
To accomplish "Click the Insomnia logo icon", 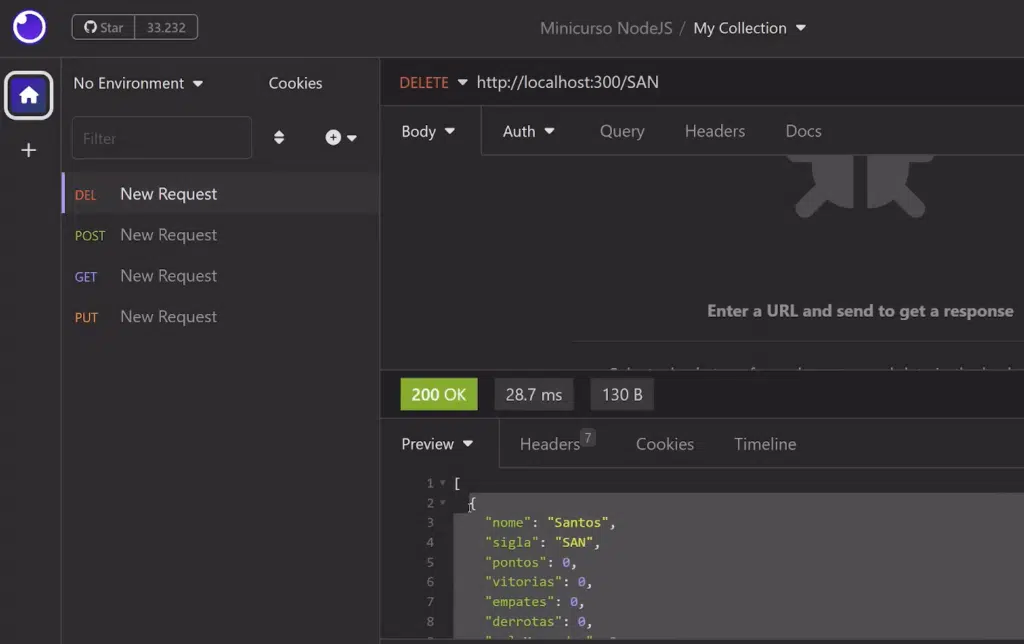I will coord(29,27).
